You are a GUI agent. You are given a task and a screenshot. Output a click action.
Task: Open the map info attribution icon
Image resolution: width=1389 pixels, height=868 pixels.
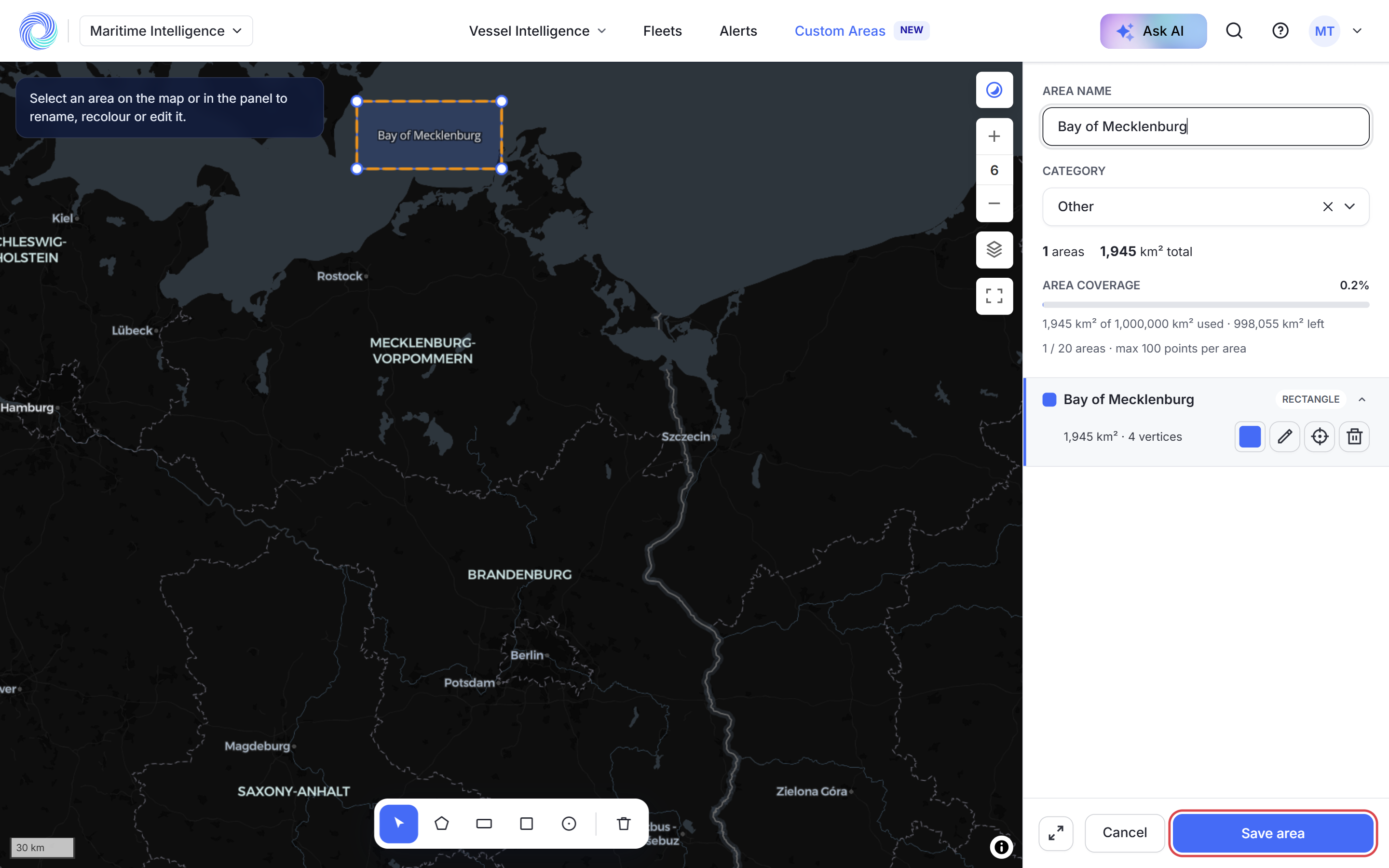[x=1001, y=847]
